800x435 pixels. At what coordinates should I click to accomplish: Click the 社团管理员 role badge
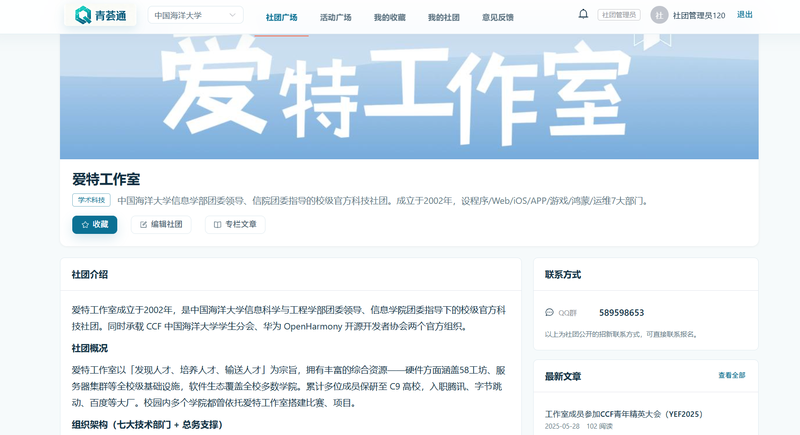pyautogui.click(x=619, y=15)
